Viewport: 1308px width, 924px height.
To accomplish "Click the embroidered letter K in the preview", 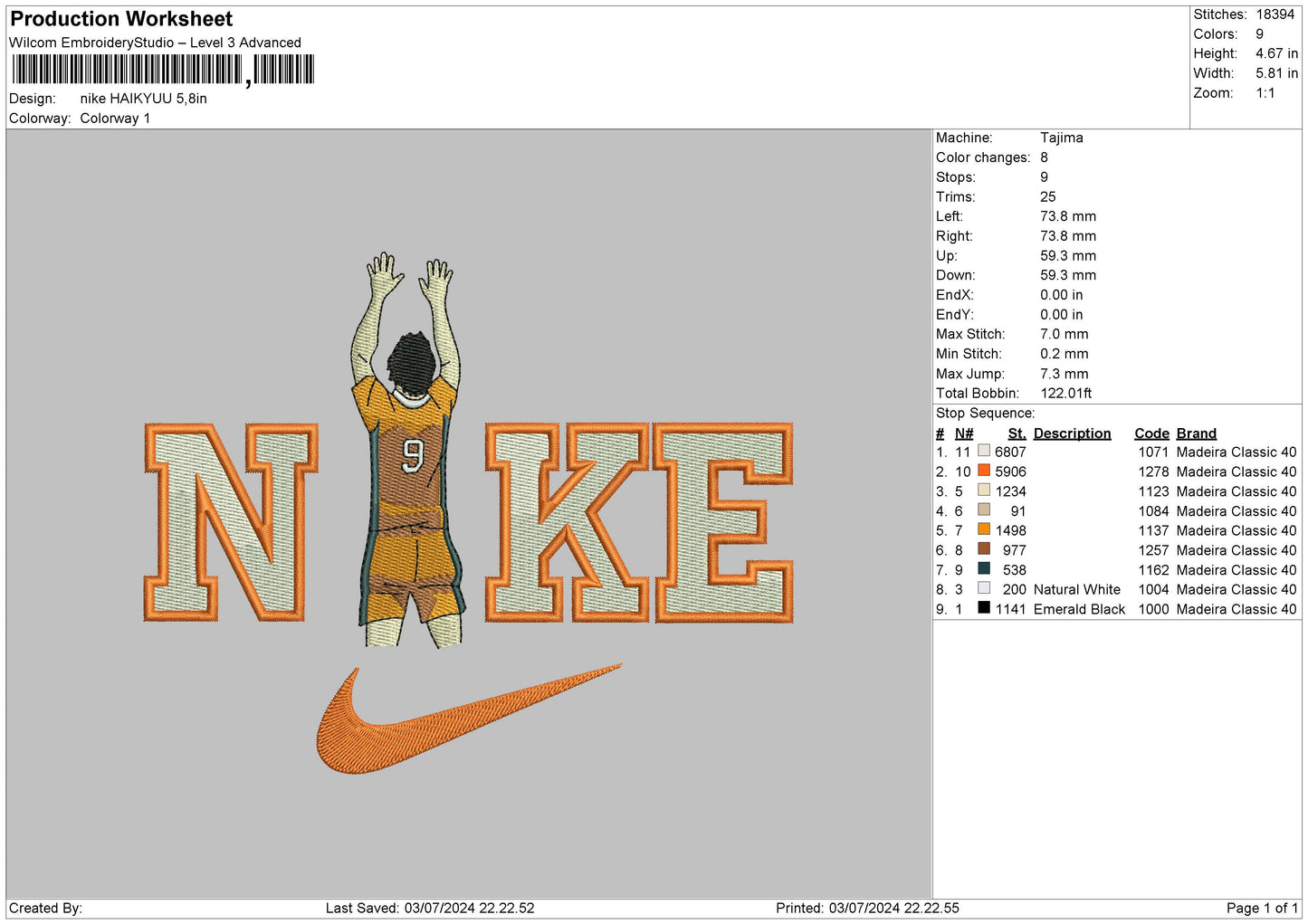I will click(568, 522).
